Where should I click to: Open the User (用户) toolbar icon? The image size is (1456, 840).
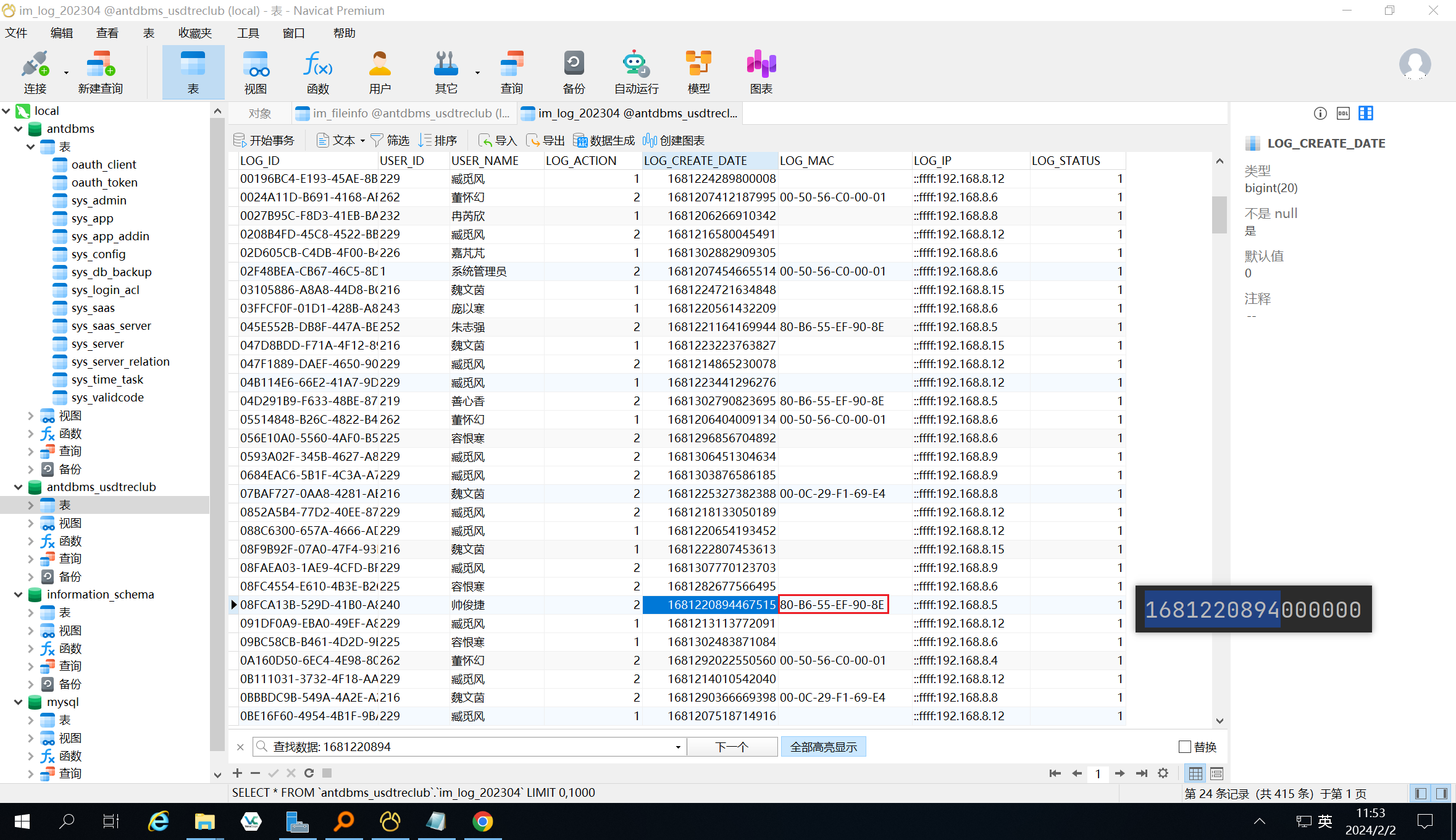(x=380, y=72)
